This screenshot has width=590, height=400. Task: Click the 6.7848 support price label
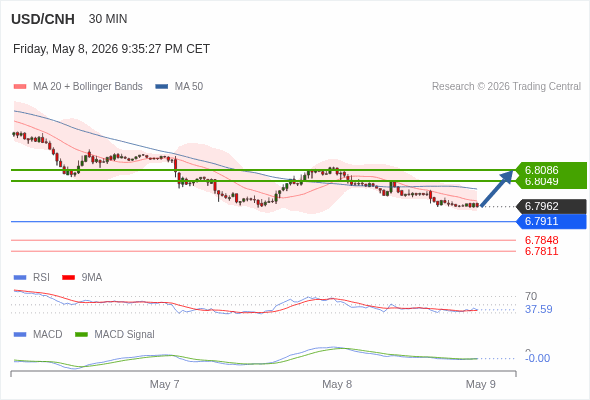click(541, 240)
